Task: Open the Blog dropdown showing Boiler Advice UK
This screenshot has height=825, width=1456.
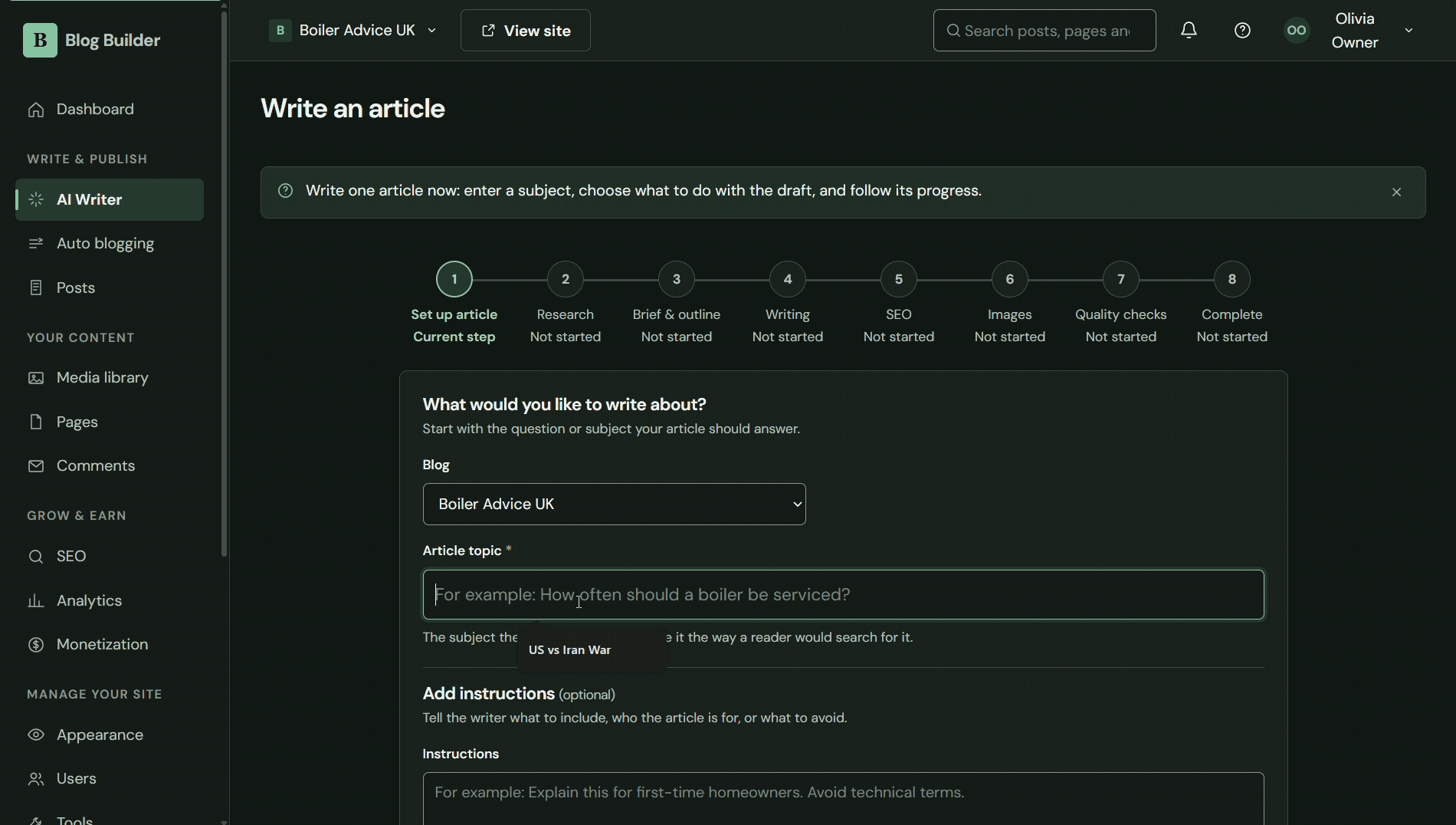Action: (x=615, y=505)
